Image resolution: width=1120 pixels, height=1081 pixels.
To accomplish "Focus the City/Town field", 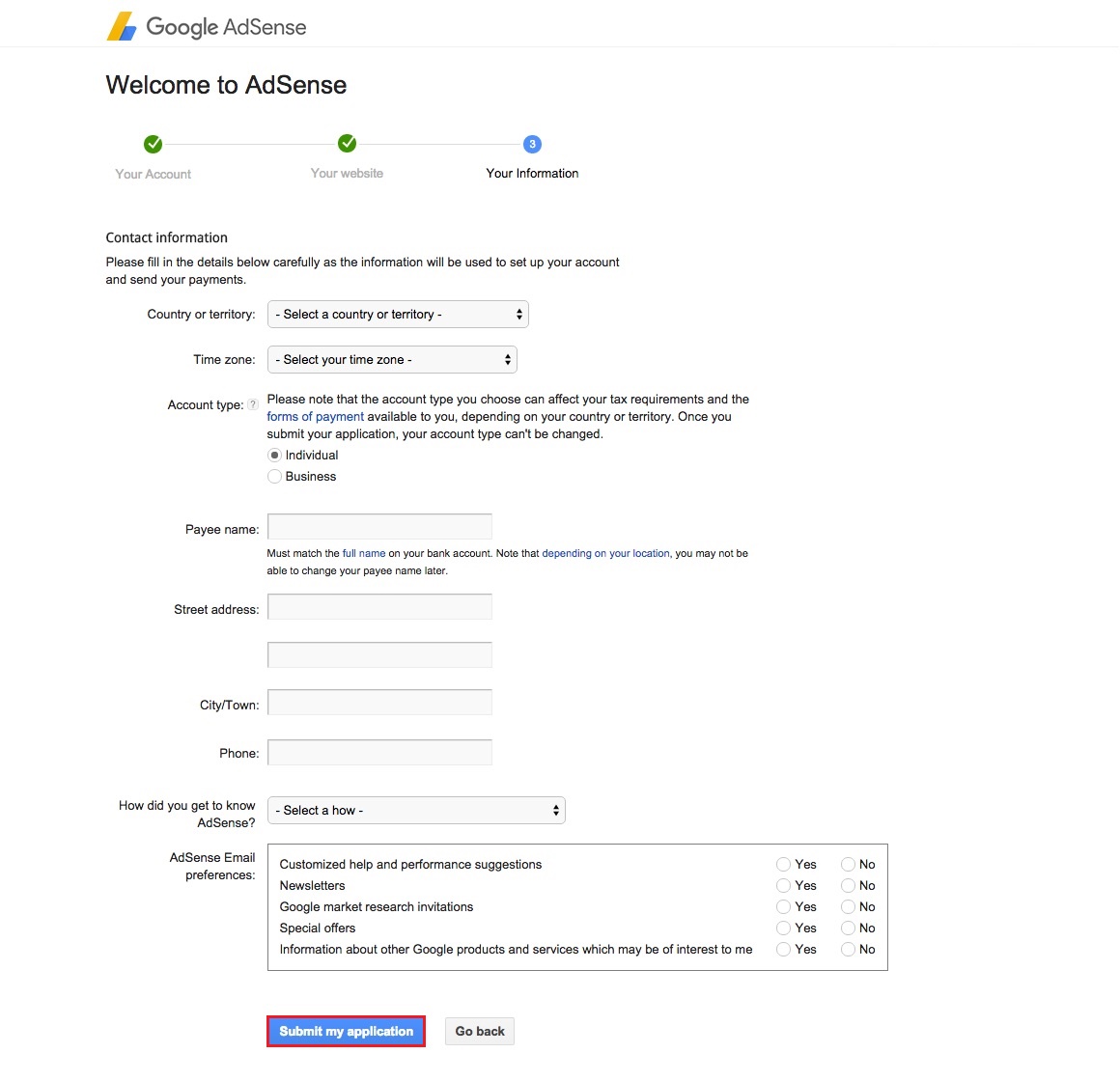I will (380, 702).
